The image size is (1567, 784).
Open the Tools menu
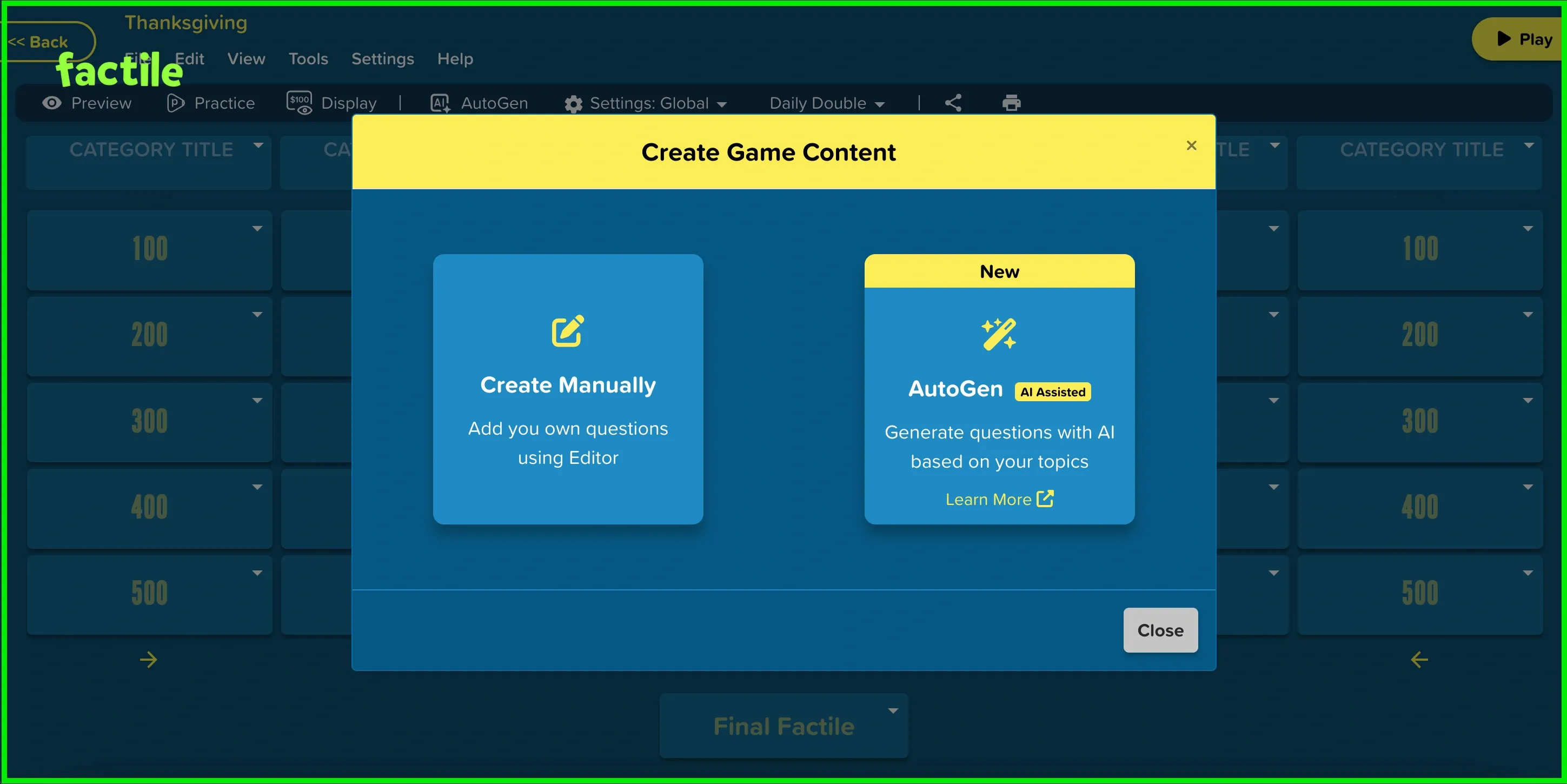[x=308, y=59]
